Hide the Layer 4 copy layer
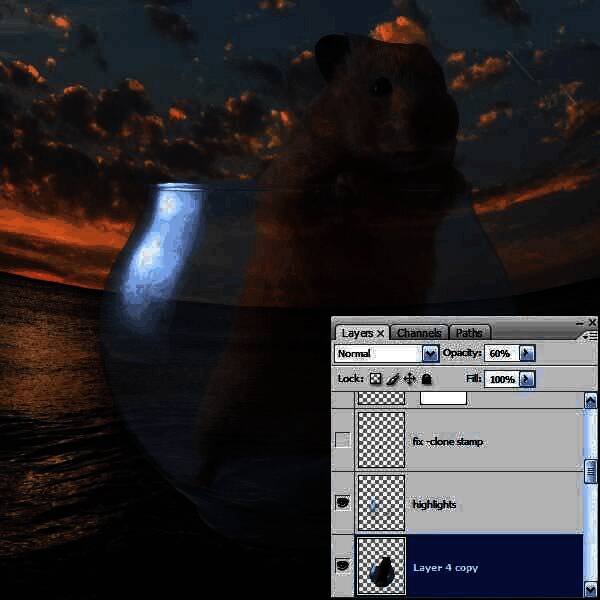This screenshot has width=600, height=600. [x=342, y=566]
